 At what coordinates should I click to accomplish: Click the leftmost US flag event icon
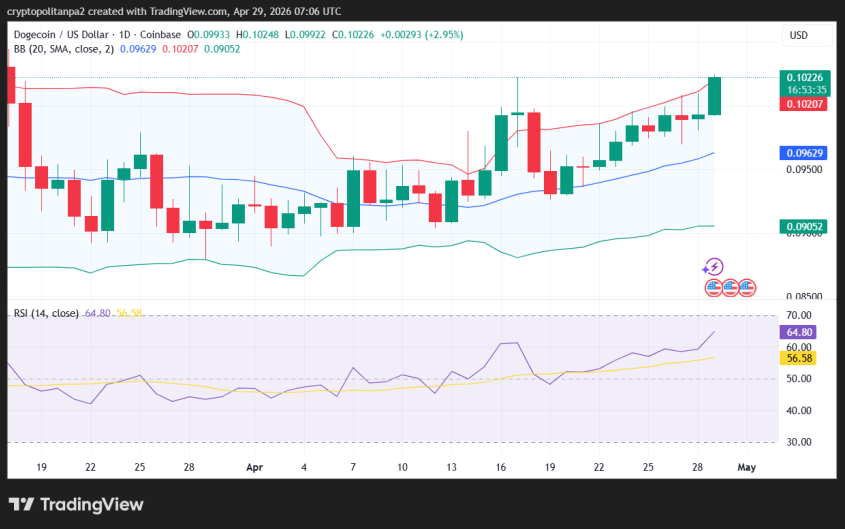pyautogui.click(x=713, y=287)
